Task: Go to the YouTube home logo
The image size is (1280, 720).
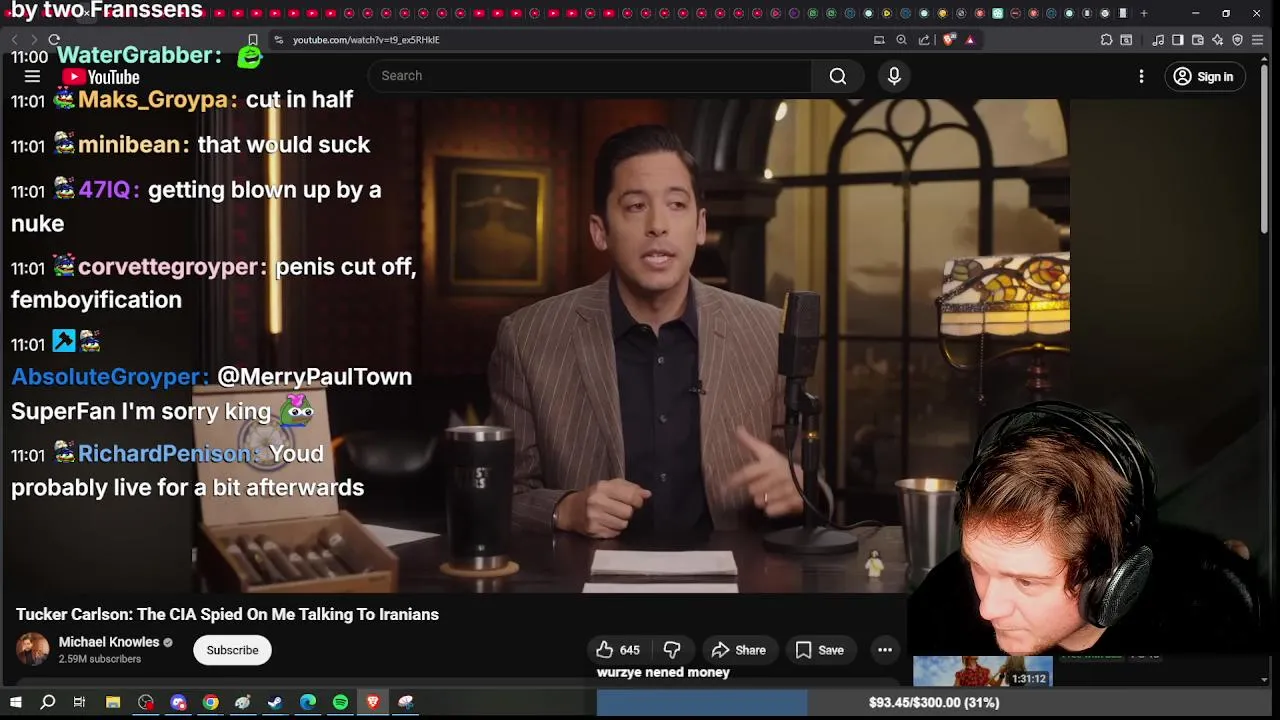Action: (100, 77)
